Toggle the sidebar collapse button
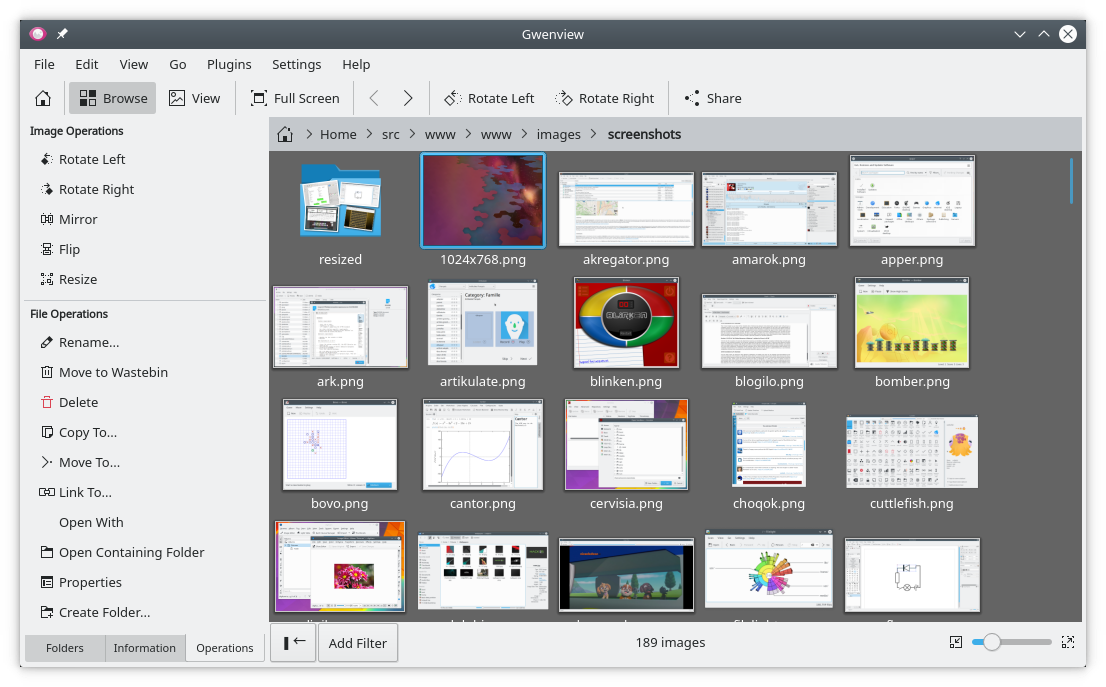 pyautogui.click(x=293, y=643)
